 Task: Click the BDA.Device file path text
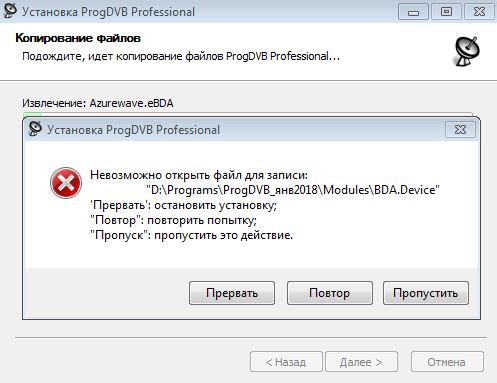point(293,190)
